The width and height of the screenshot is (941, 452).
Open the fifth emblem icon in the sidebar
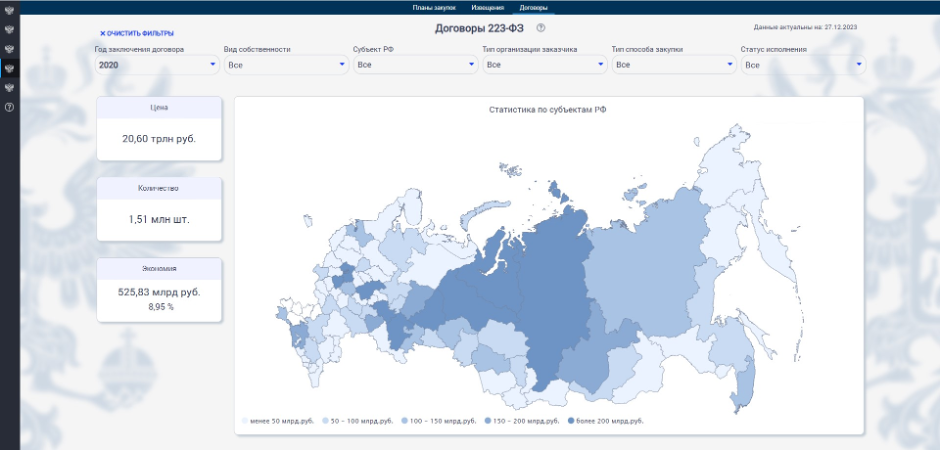click(x=9, y=88)
